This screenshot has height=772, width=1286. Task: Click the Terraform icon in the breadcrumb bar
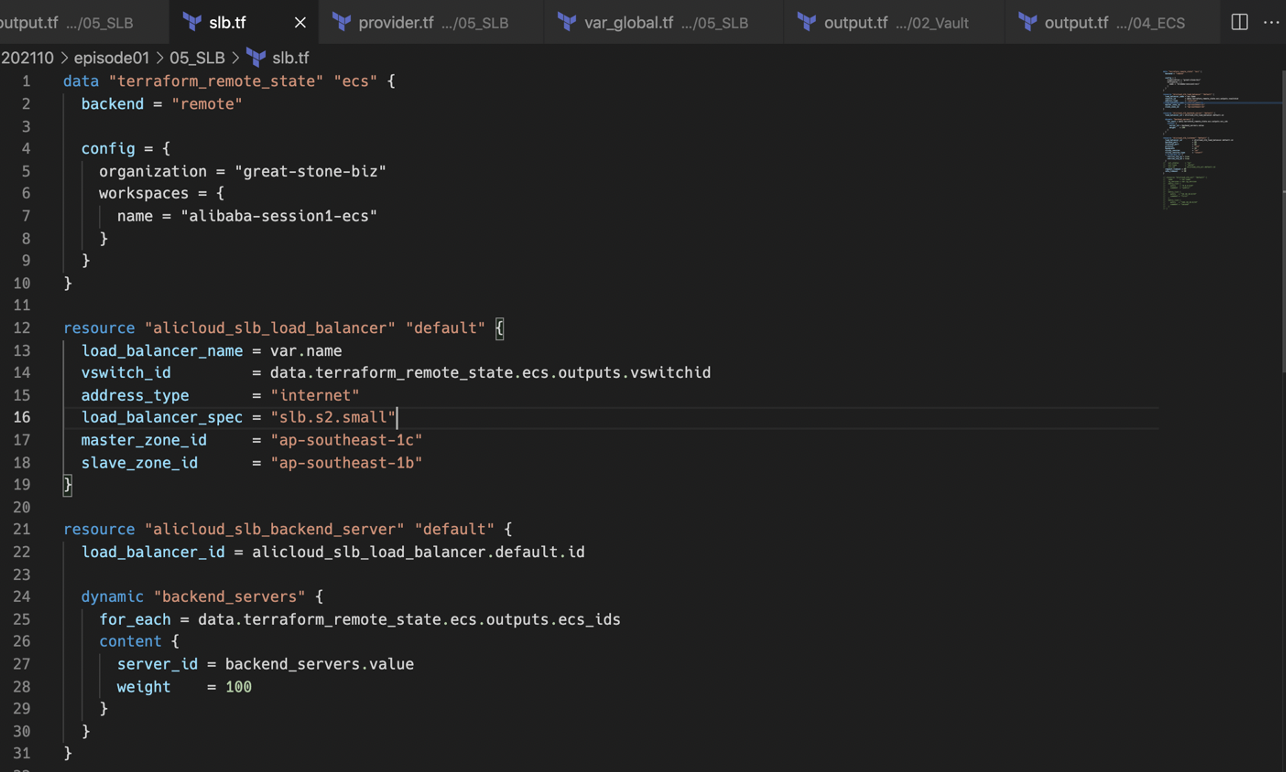click(x=256, y=57)
